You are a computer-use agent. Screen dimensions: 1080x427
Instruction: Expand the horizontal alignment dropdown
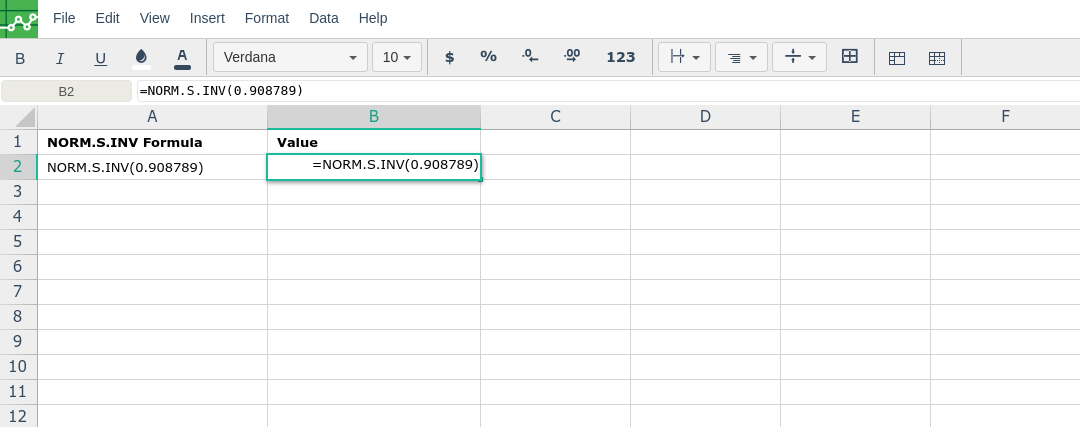(x=742, y=57)
